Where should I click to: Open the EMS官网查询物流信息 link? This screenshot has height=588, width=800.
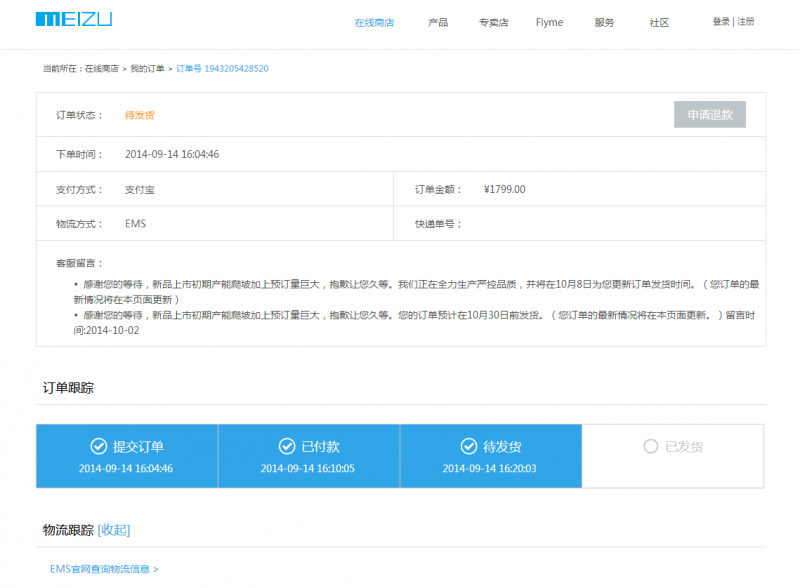pos(104,569)
